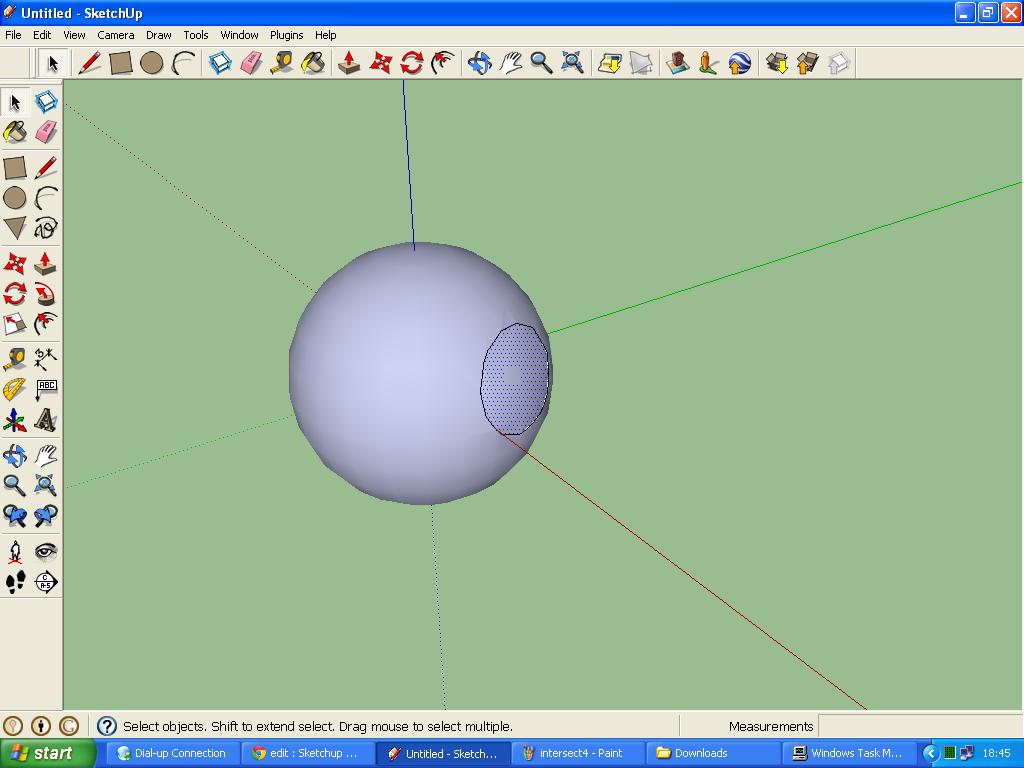The image size is (1024, 768).
Task: Click the Windows start button
Action: pos(47,753)
